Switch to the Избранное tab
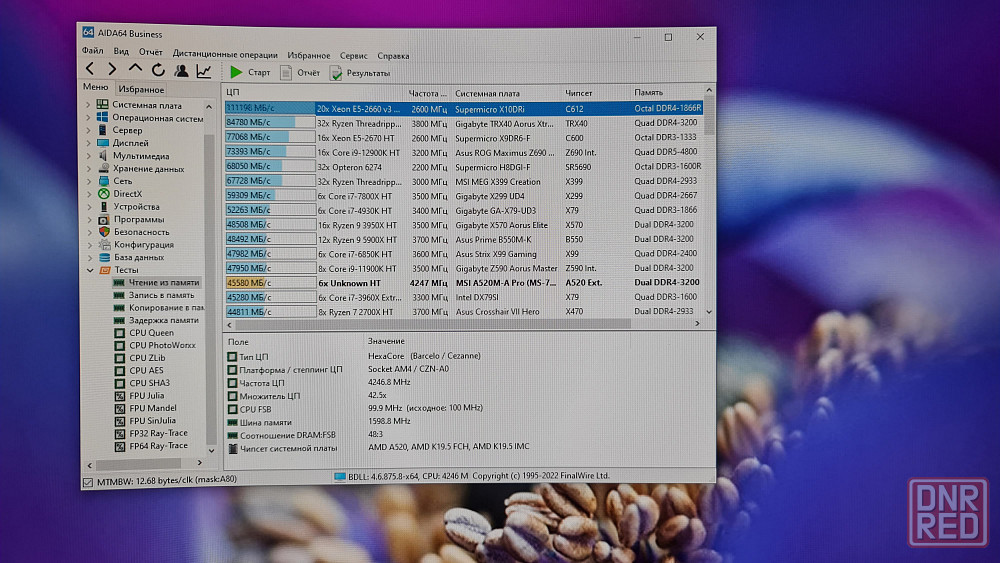Viewport: 1000px width, 563px height. (140, 89)
